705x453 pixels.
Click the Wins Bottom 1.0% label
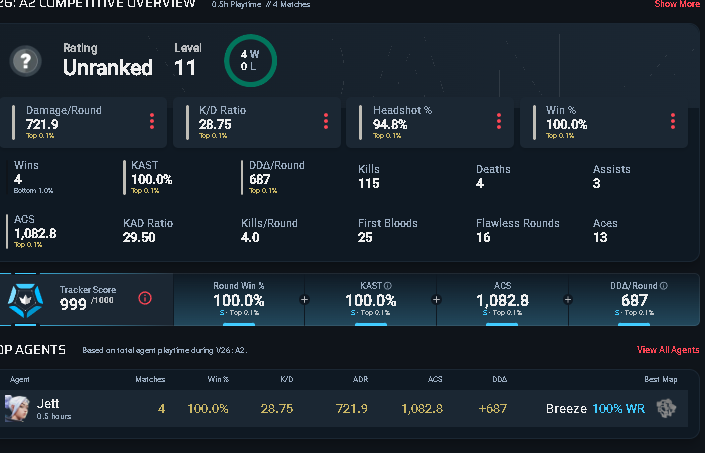(33, 191)
